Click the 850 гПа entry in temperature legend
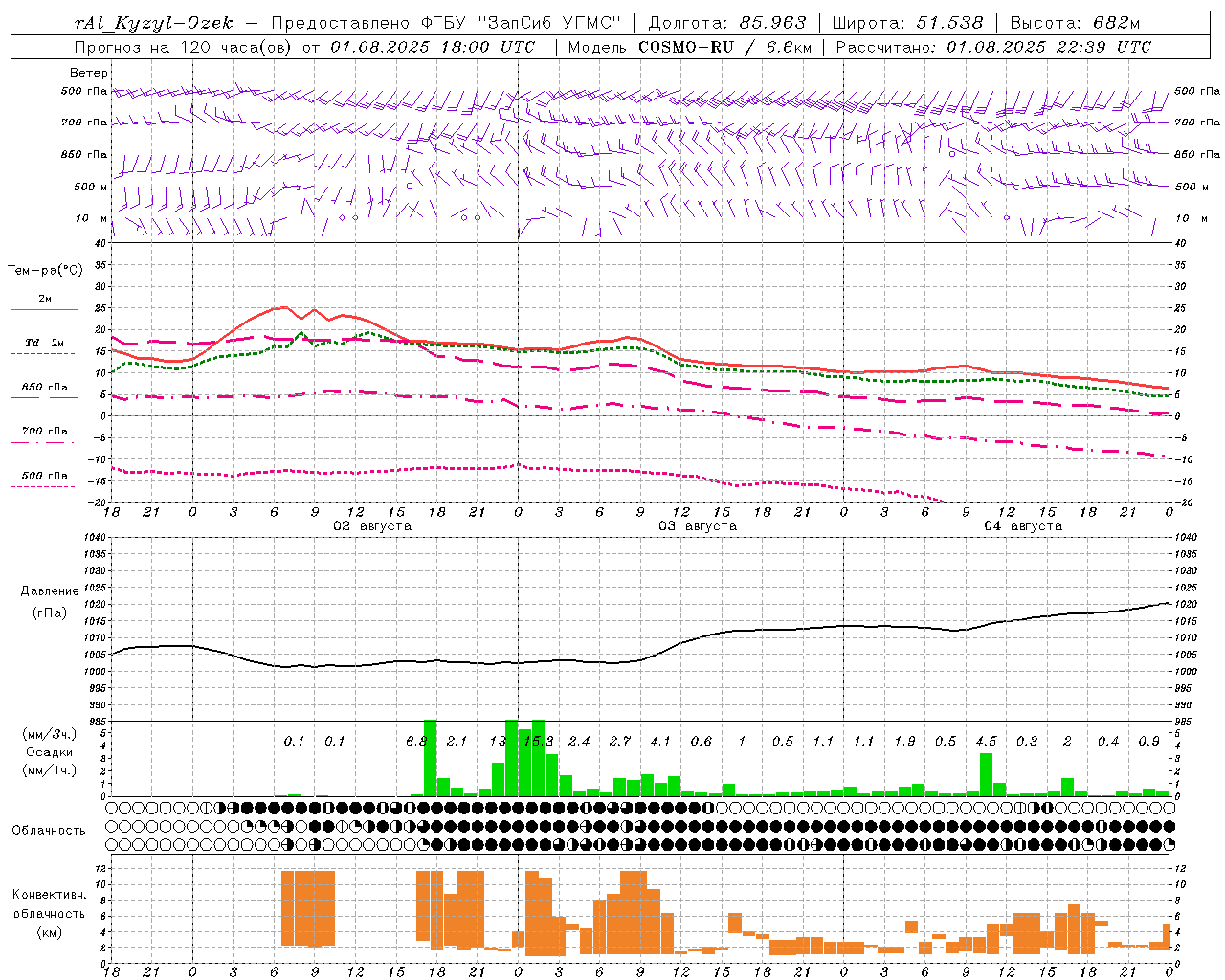The width and height of the screenshot is (1225, 980). pos(45,388)
